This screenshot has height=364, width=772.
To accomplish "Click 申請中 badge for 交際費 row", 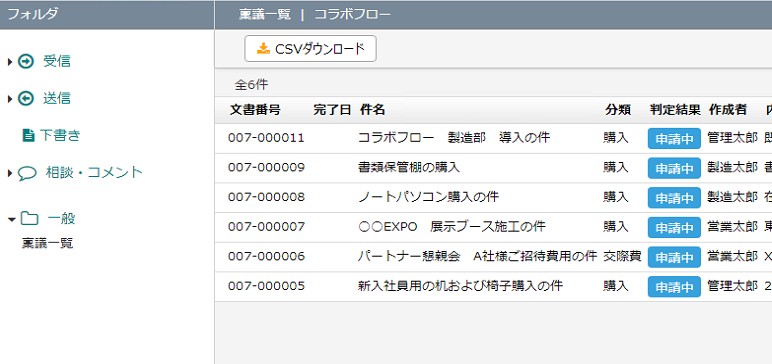I will tap(674, 258).
